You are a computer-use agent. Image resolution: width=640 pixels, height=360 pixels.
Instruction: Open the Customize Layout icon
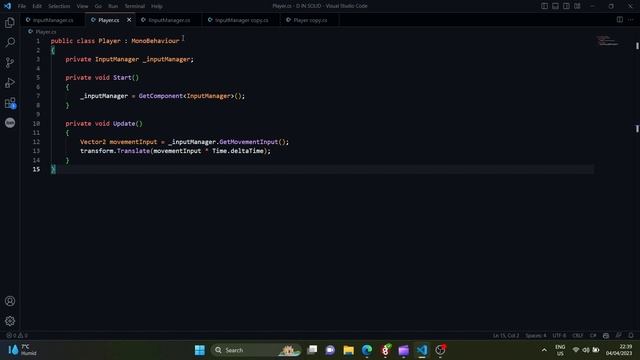pyautogui.click(x=578, y=6)
